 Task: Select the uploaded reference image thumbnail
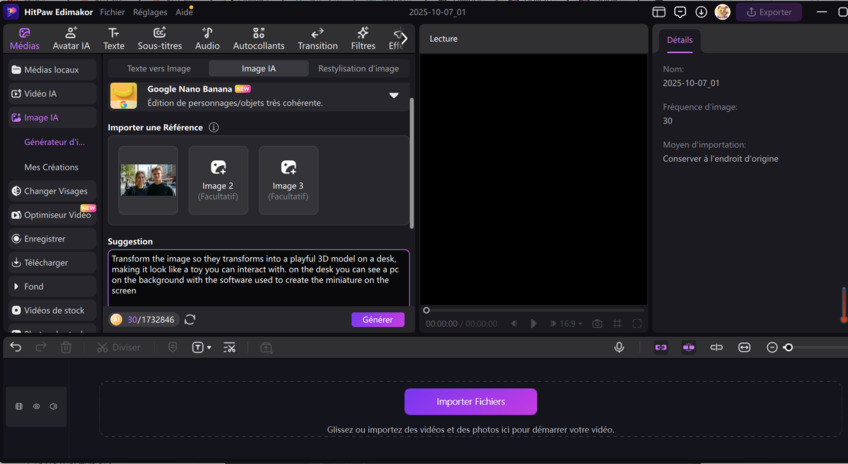[x=148, y=180]
